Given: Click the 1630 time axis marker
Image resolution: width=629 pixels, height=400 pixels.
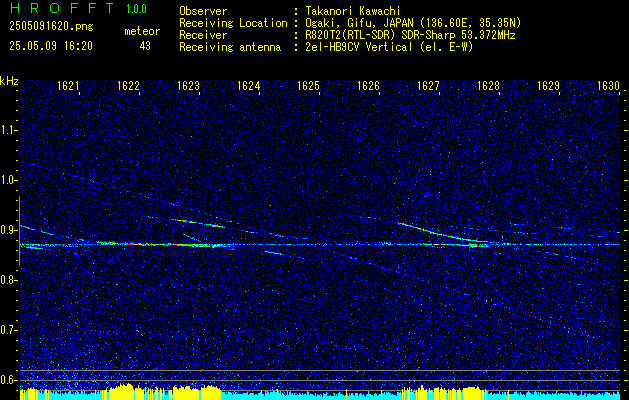Looking at the screenshot, I should point(608,86).
